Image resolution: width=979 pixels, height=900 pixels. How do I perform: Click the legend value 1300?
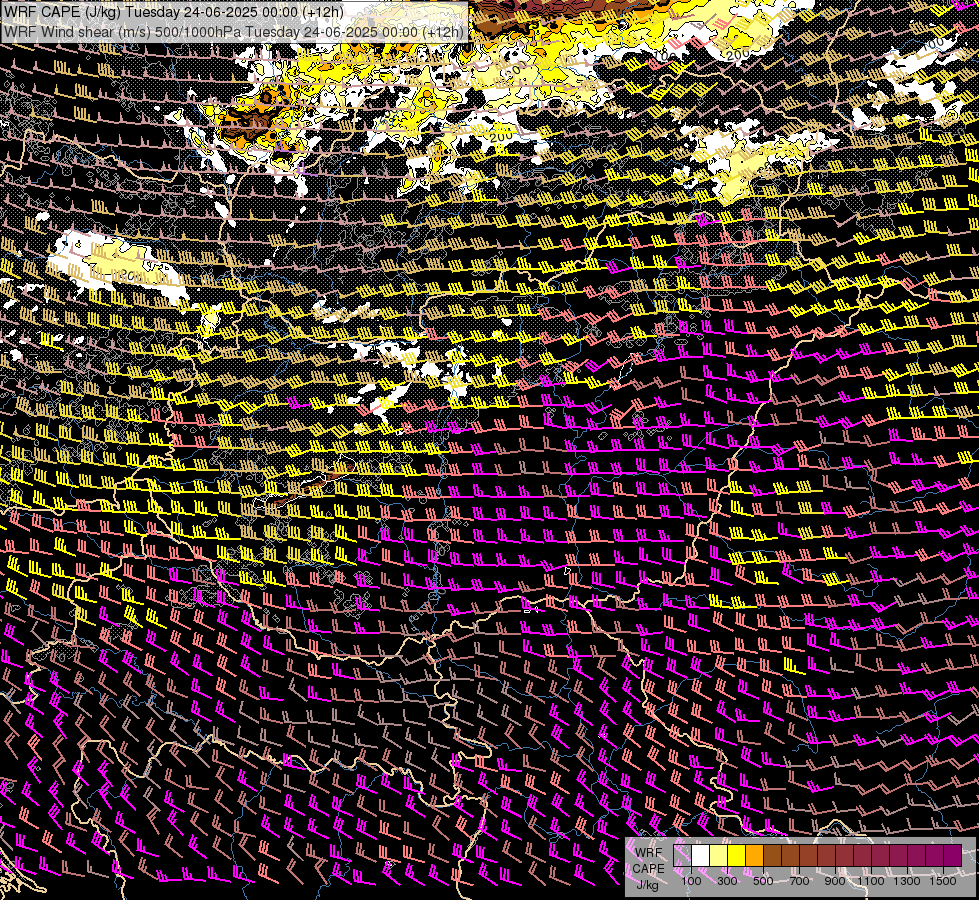tap(907, 881)
